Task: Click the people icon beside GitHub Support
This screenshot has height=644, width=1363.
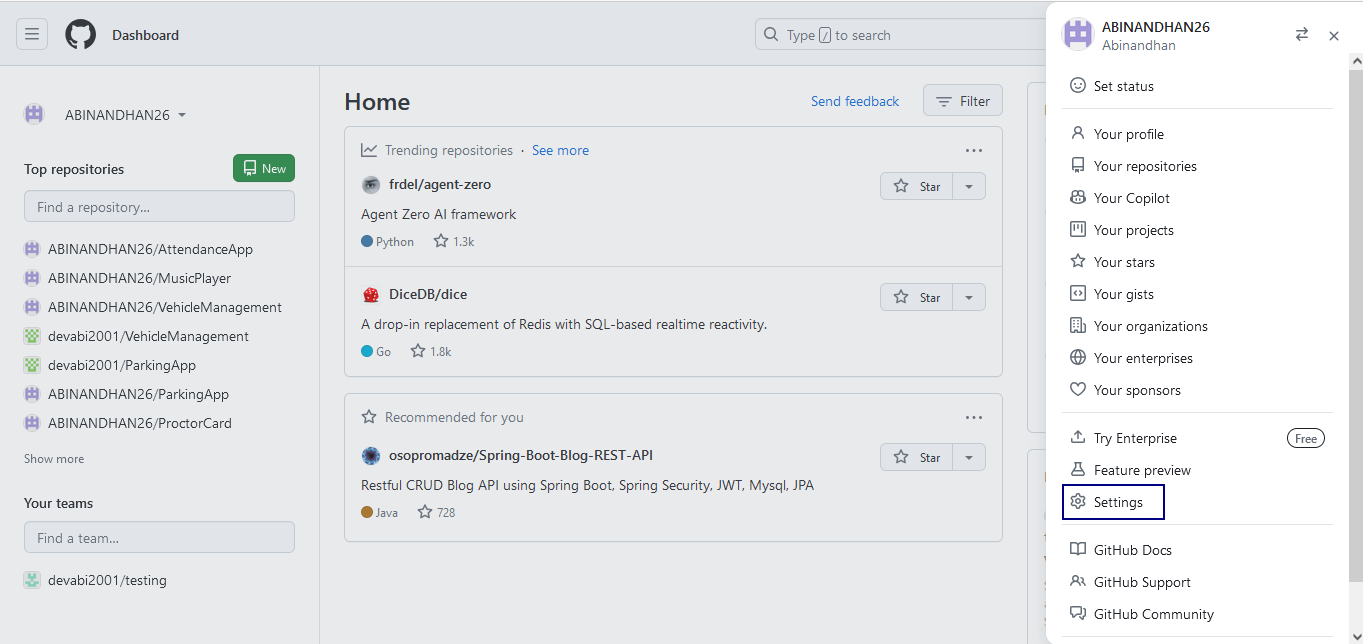Action: click(1078, 581)
